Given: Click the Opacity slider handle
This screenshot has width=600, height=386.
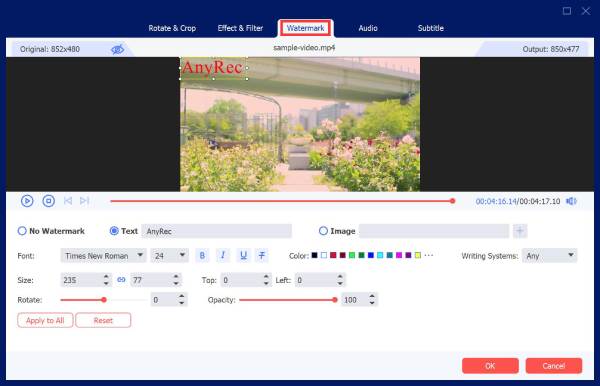Looking at the screenshot, I should click(335, 300).
